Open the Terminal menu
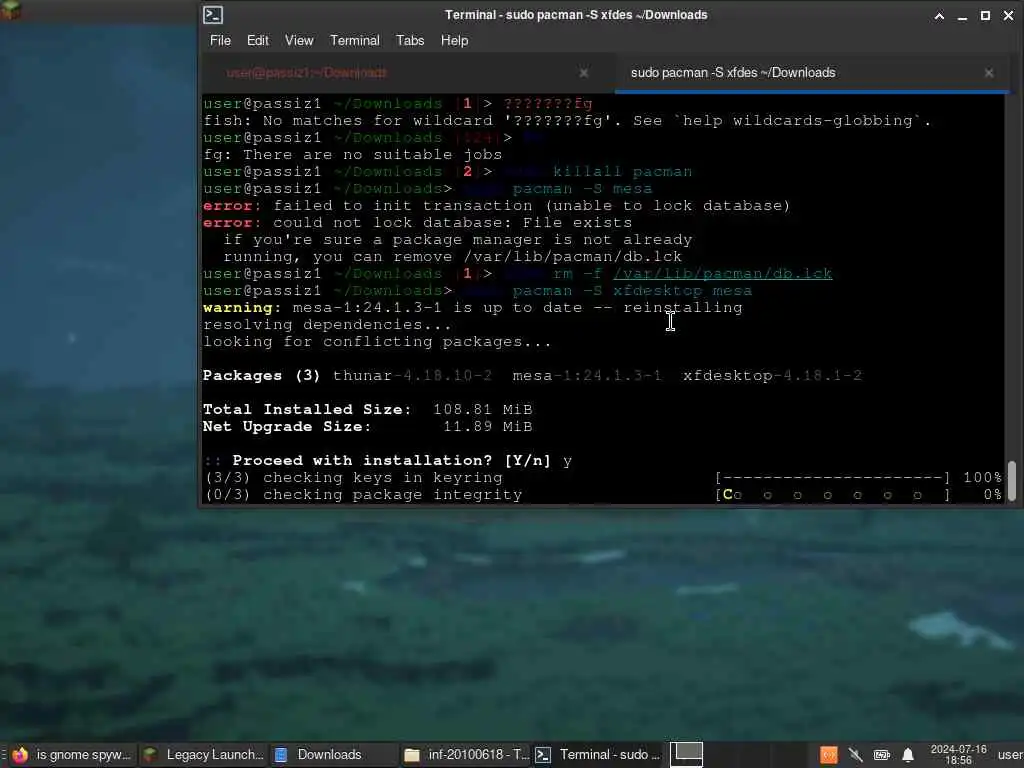The image size is (1024, 768). [x=355, y=40]
